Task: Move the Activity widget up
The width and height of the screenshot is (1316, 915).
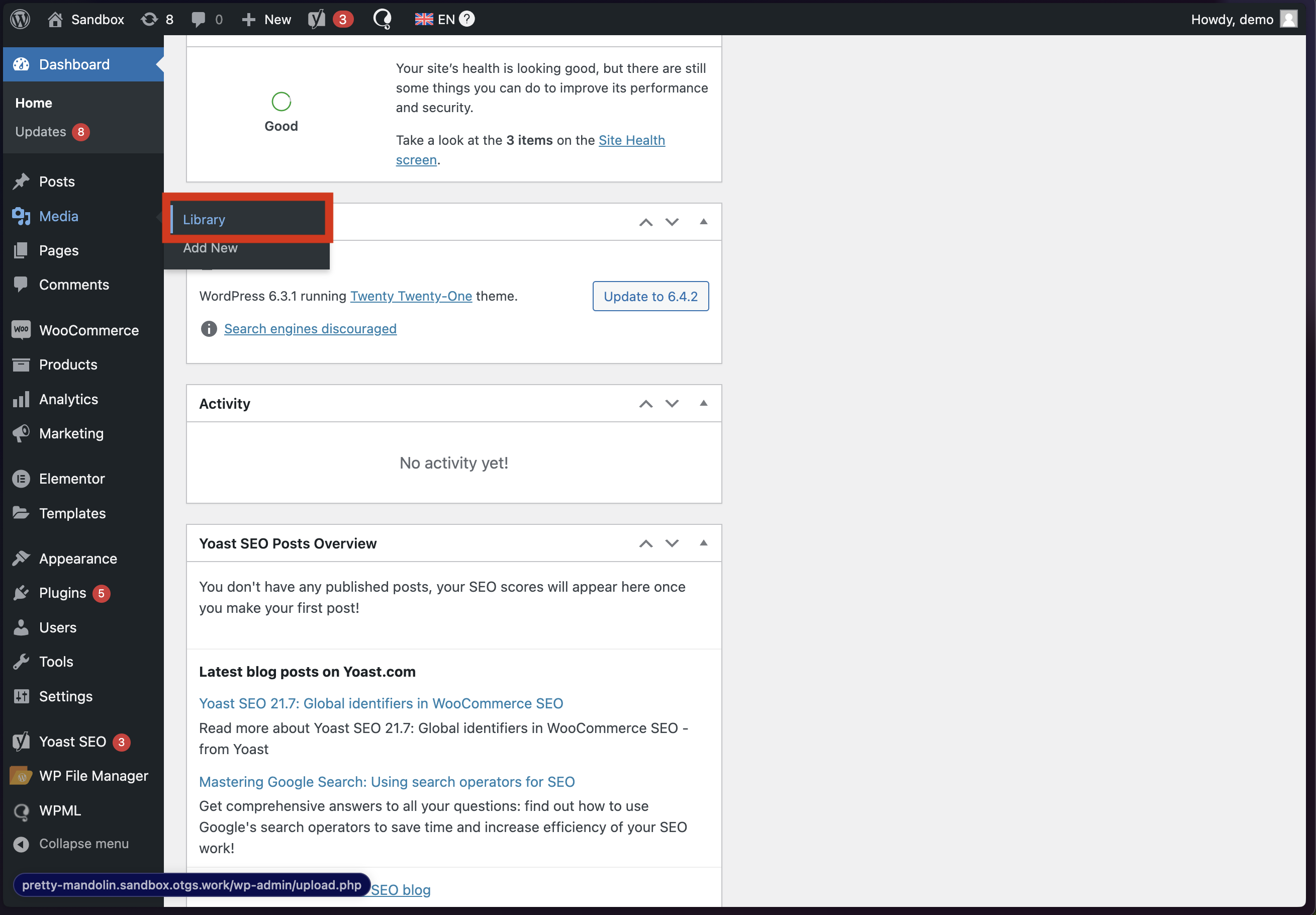Action: coord(646,404)
